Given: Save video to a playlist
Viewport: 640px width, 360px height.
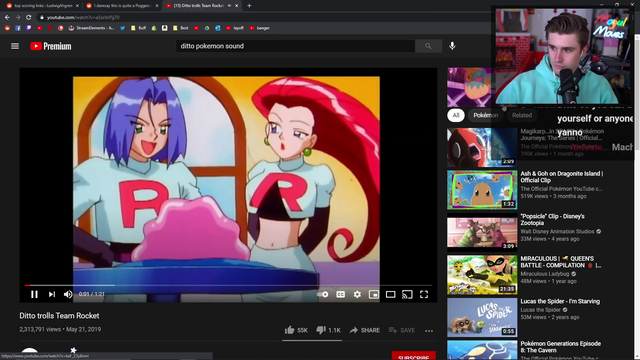Looking at the screenshot, I should [x=402, y=330].
